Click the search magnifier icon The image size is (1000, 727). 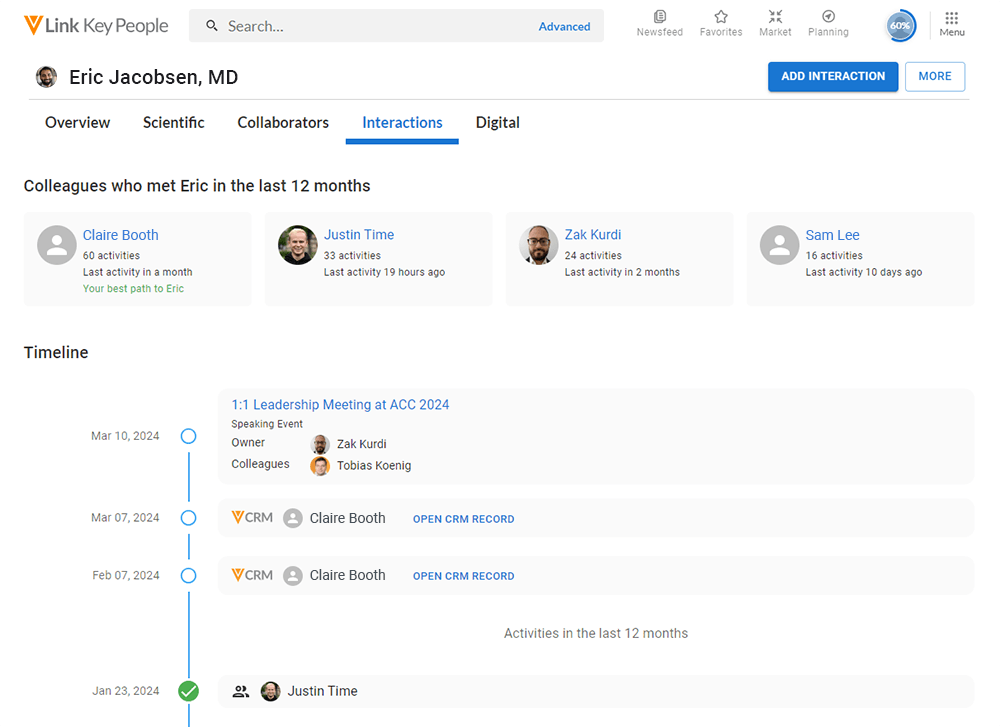click(x=212, y=26)
